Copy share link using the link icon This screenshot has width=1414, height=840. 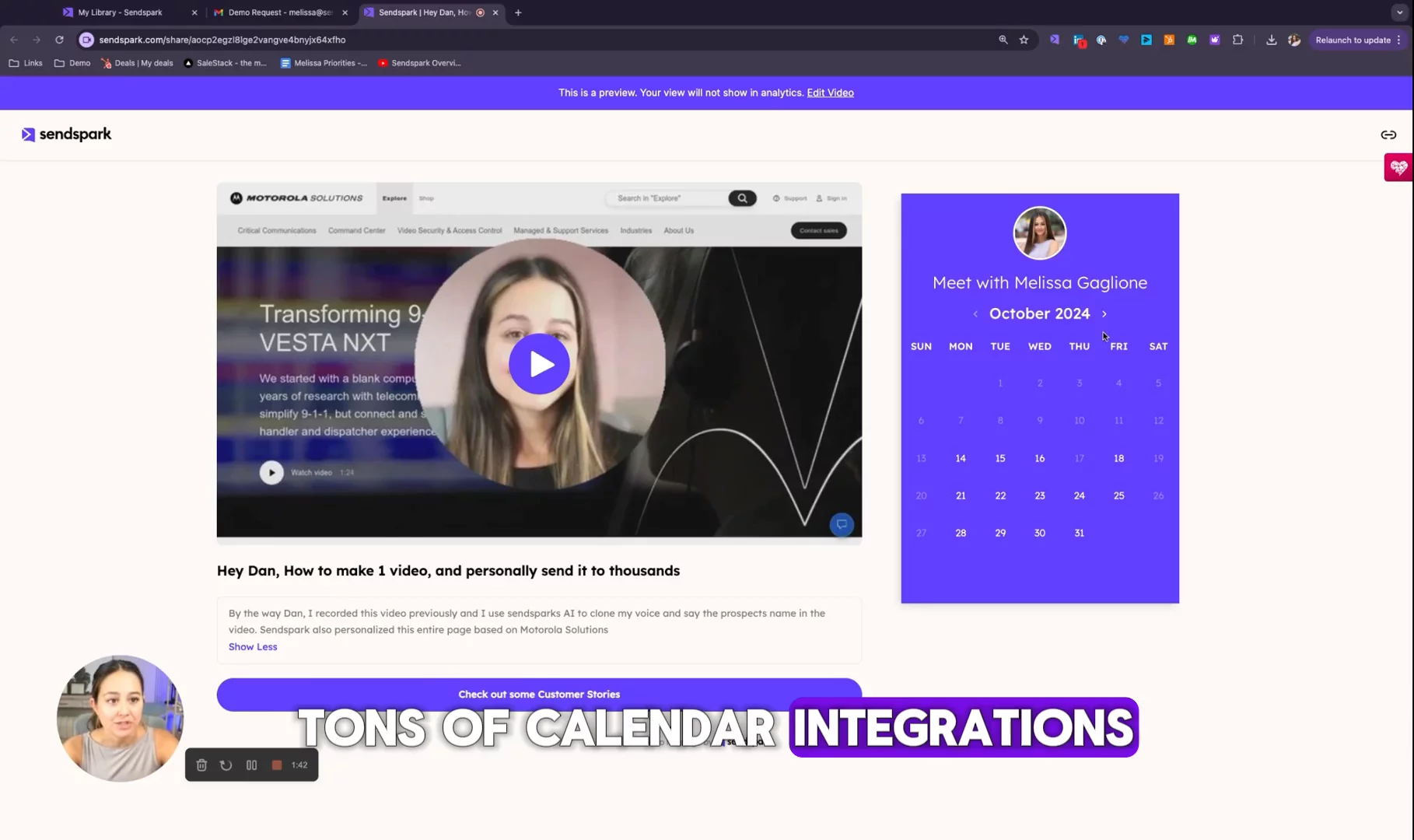(1388, 135)
